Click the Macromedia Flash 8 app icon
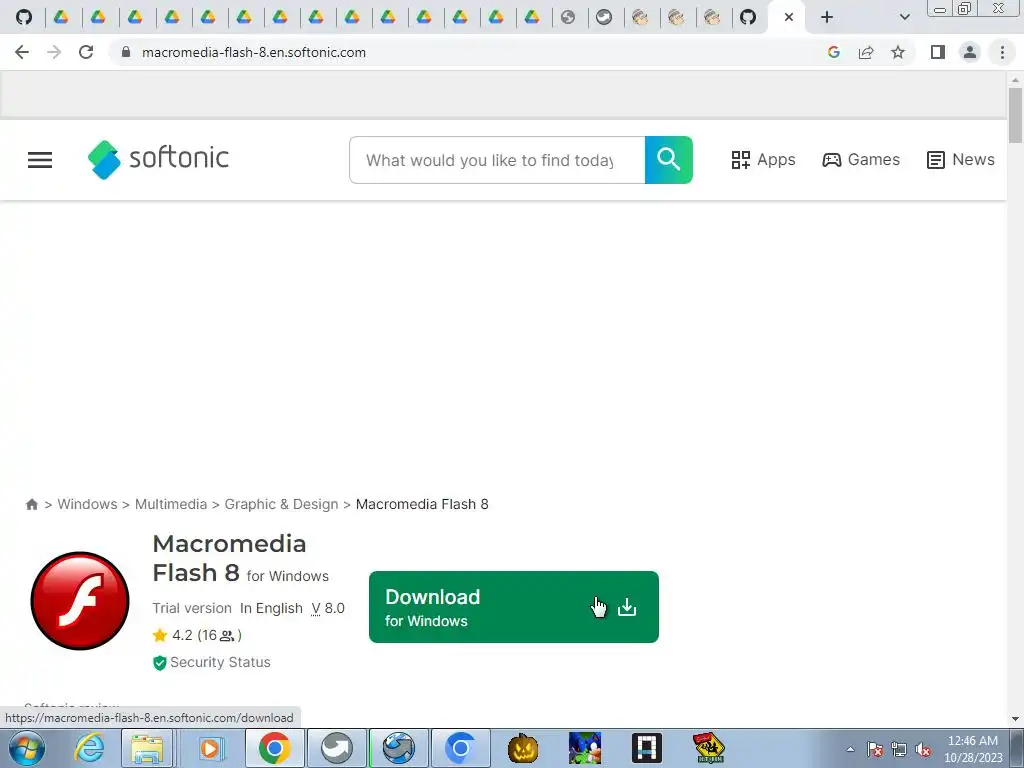The width and height of the screenshot is (1024, 768). click(x=80, y=601)
